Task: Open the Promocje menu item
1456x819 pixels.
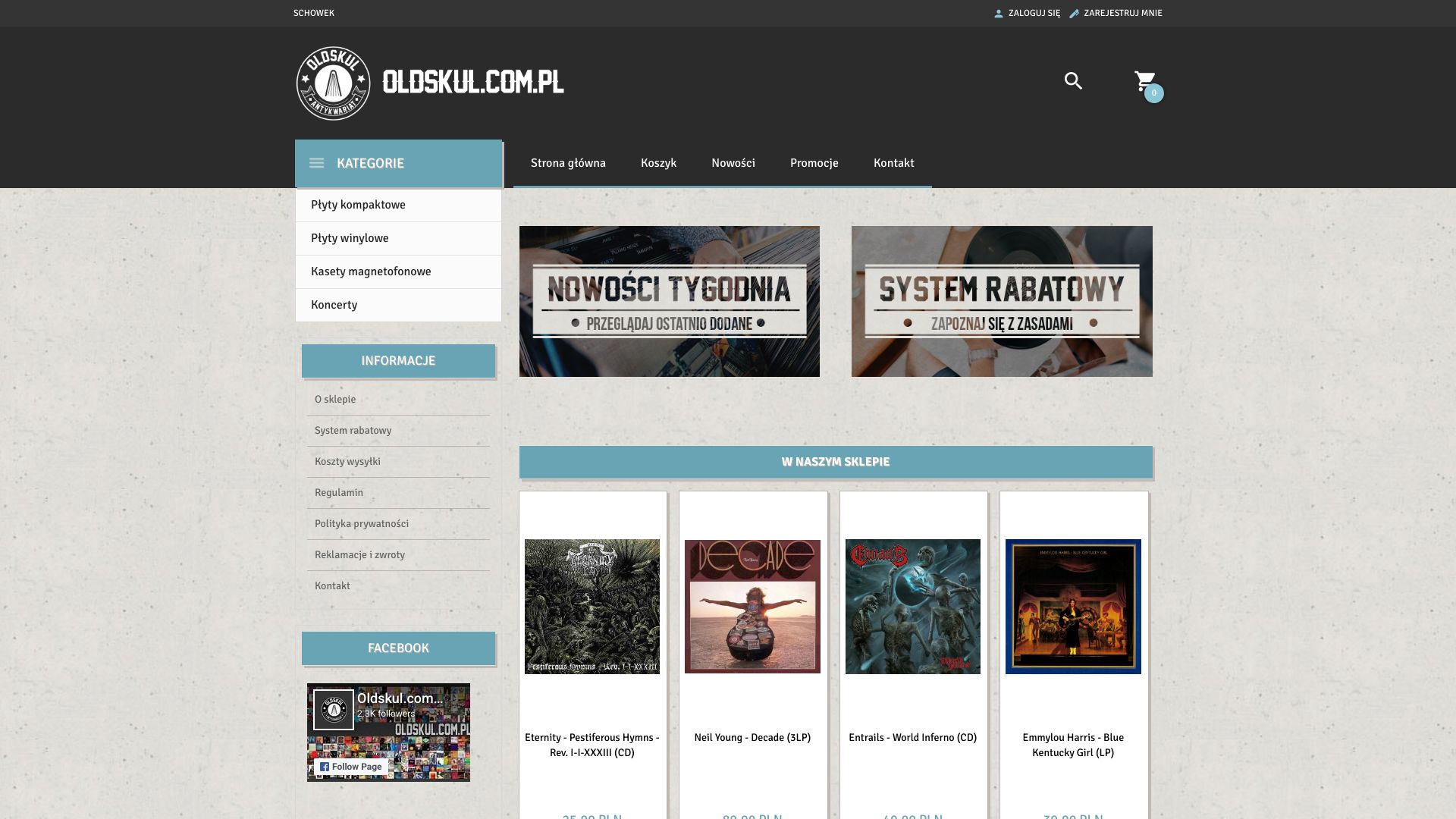Action: [x=814, y=163]
